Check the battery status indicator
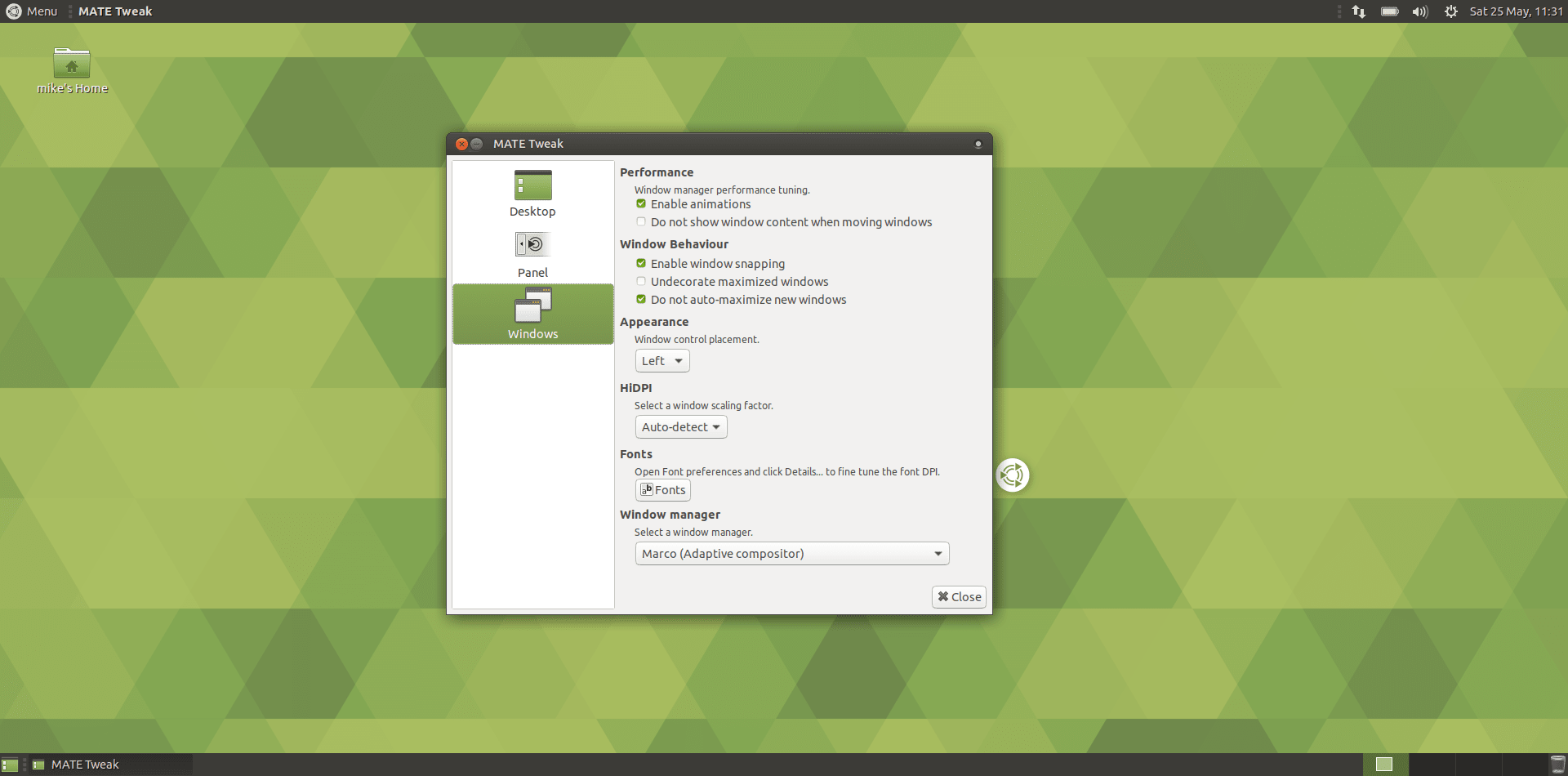Viewport: 1568px width, 776px height. tap(1390, 11)
